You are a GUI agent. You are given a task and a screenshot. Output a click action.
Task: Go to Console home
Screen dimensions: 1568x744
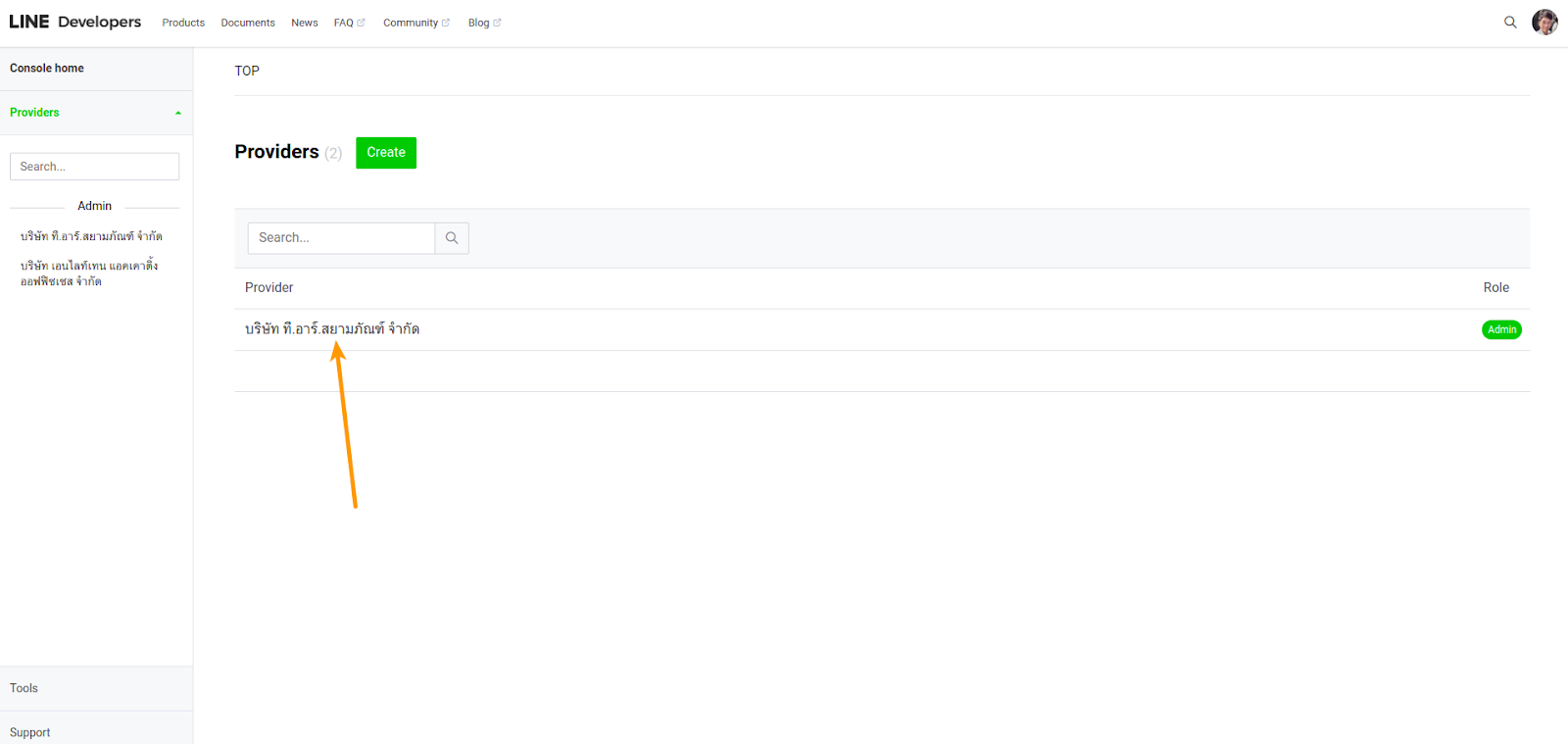[47, 69]
